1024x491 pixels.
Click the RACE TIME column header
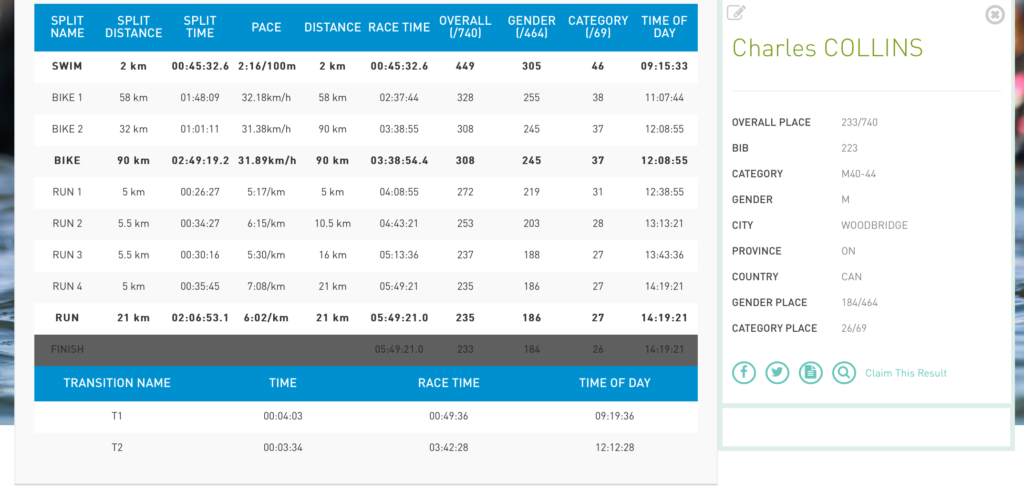click(399, 27)
